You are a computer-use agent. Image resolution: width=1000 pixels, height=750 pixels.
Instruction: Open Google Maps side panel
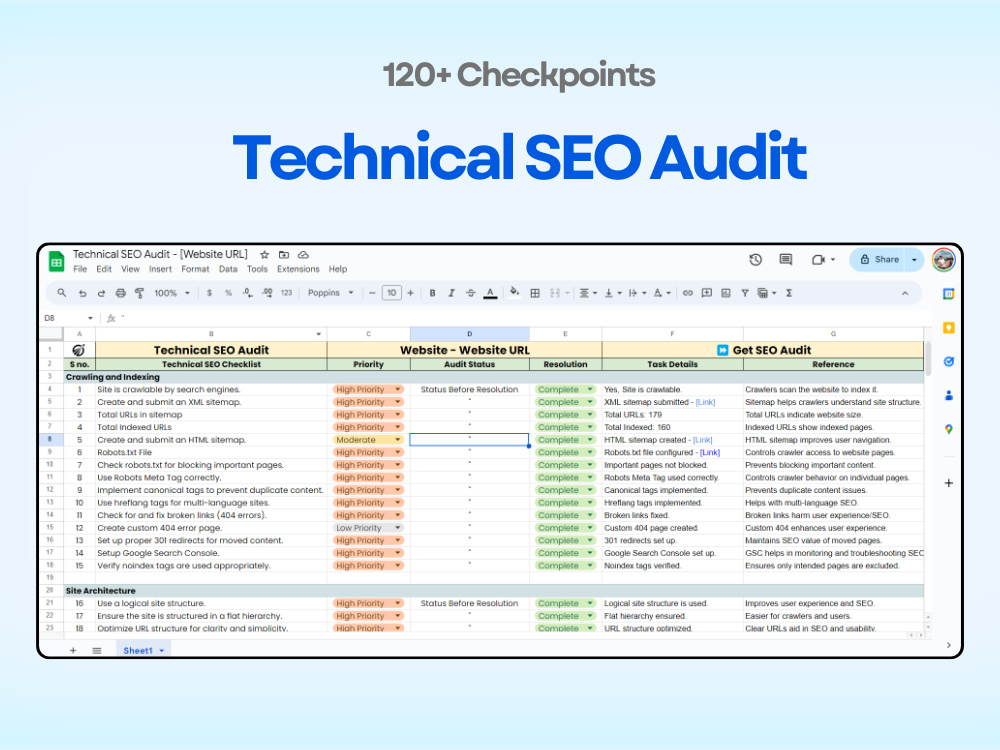click(948, 429)
